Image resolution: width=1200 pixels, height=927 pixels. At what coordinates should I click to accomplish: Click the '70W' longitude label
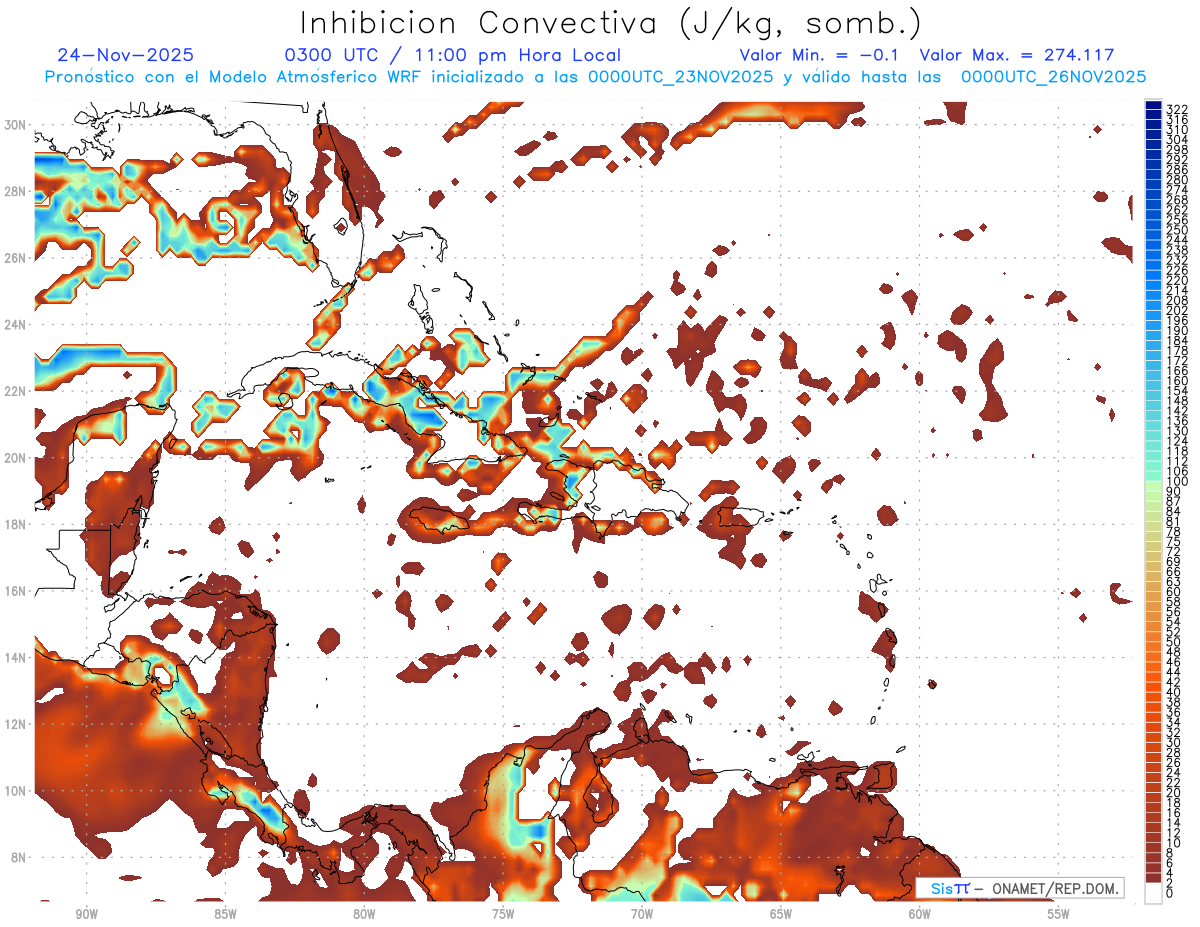642,914
